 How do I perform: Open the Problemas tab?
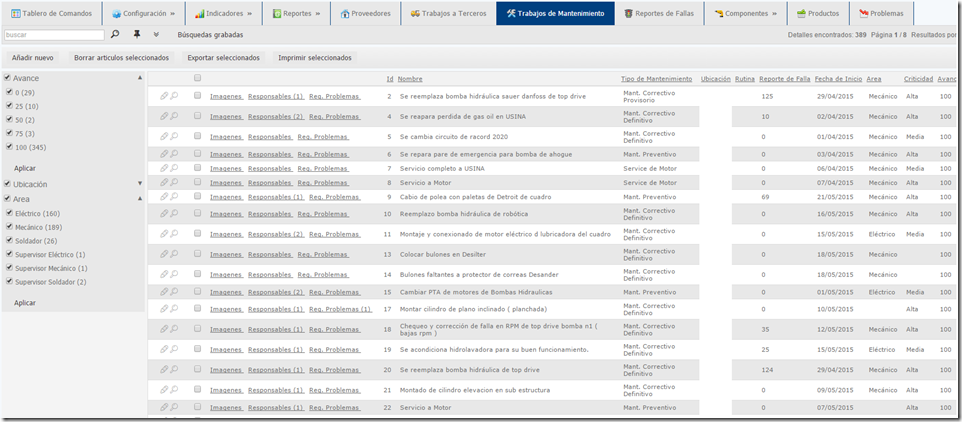click(882, 13)
